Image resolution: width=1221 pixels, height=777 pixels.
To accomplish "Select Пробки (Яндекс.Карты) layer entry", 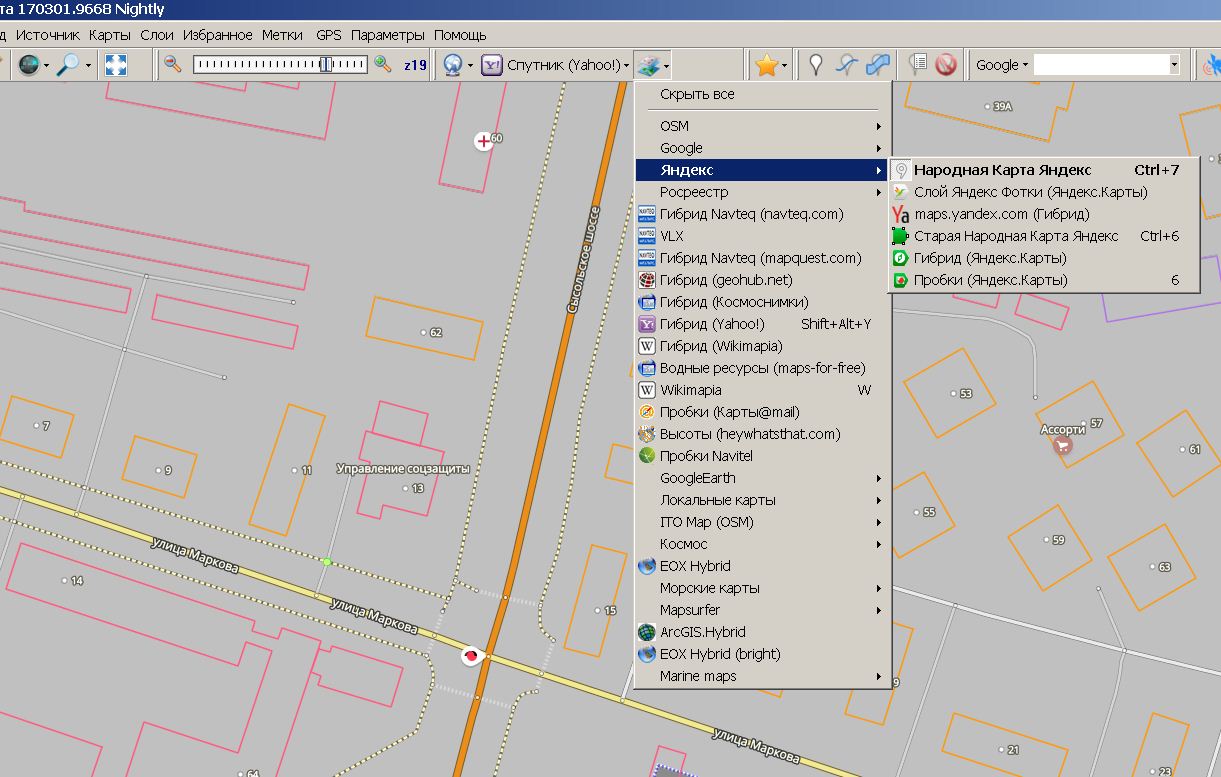I will (x=990, y=280).
